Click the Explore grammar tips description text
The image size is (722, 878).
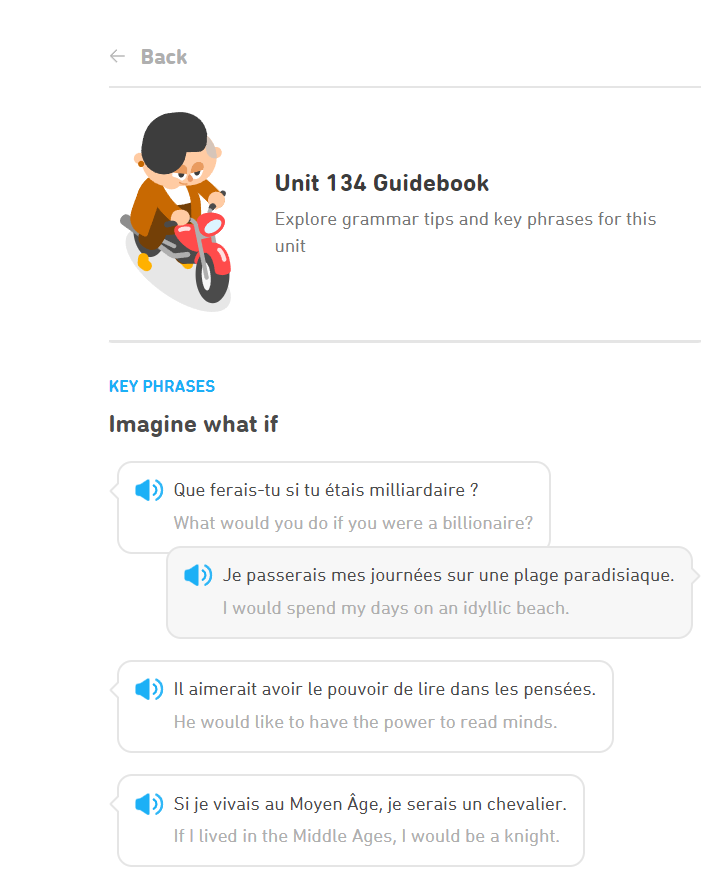465,232
